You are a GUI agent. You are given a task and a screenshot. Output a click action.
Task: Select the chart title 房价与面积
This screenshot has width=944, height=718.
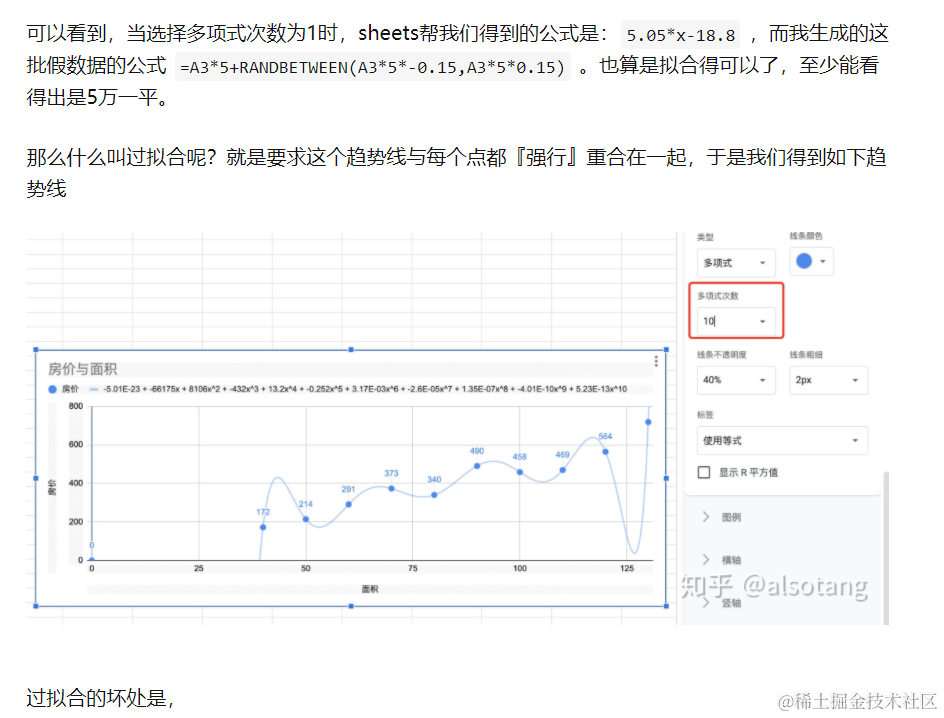[82, 369]
